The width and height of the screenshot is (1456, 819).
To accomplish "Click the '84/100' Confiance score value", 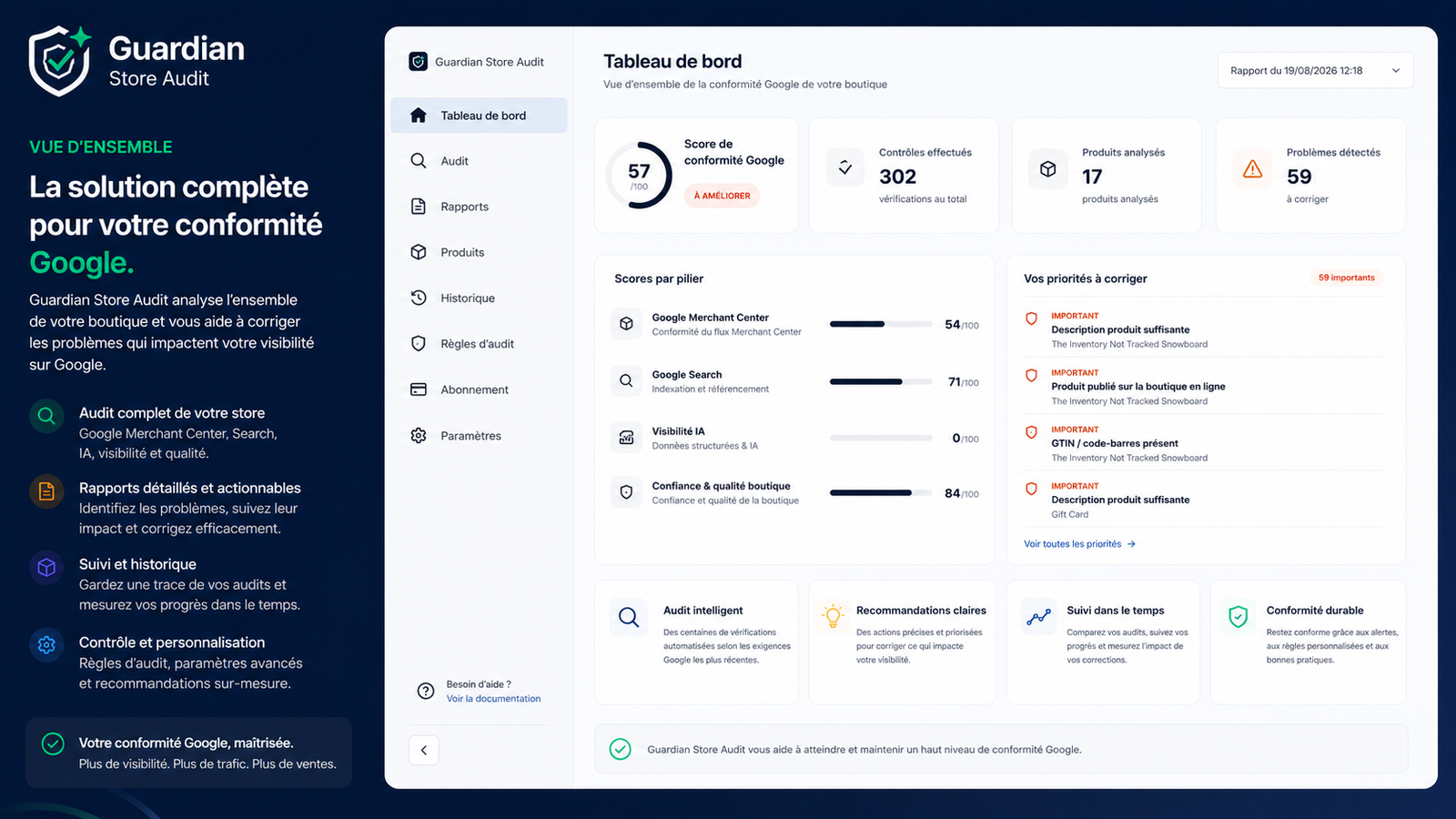I will click(962, 493).
